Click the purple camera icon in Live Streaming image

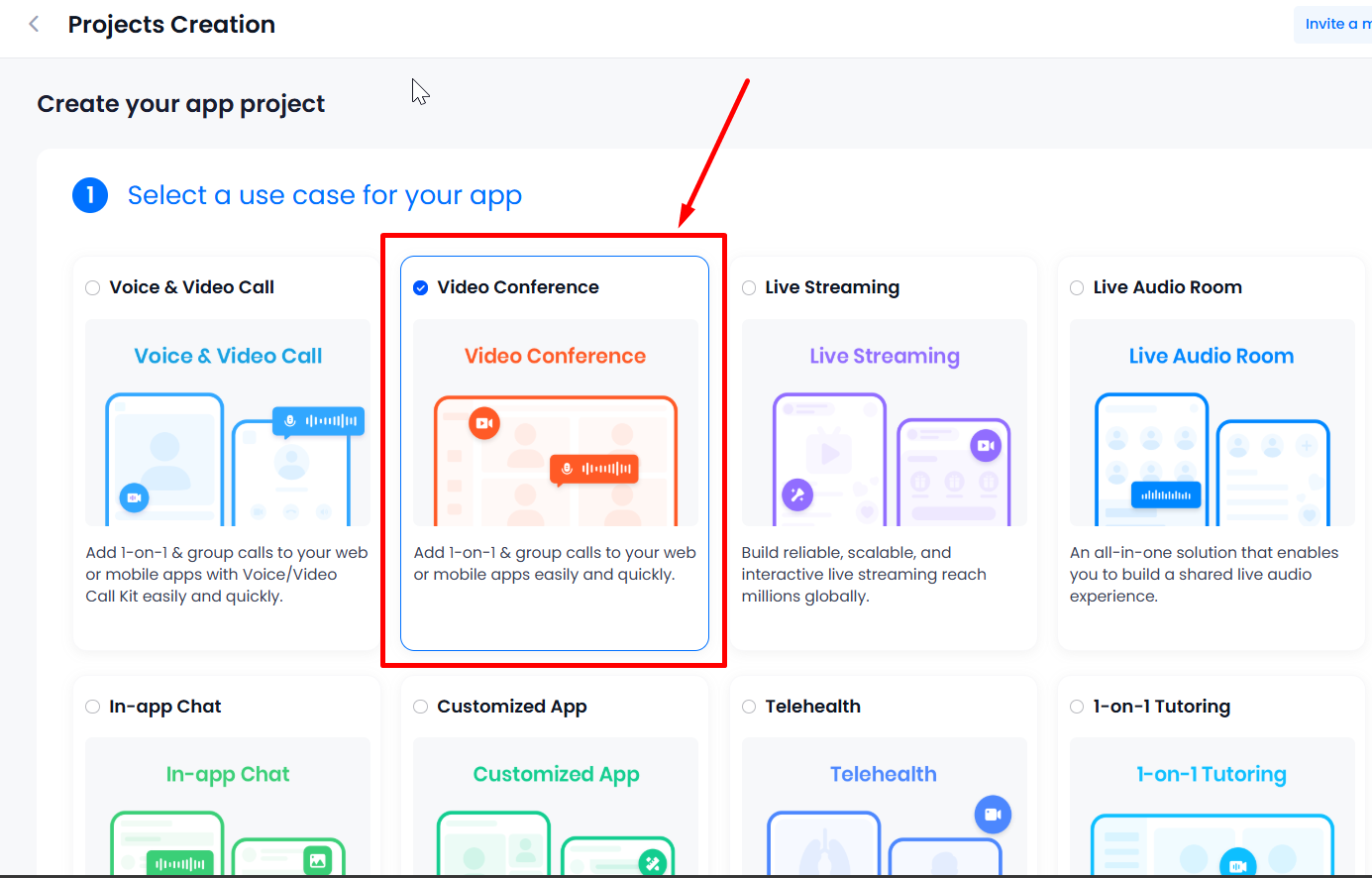986,446
